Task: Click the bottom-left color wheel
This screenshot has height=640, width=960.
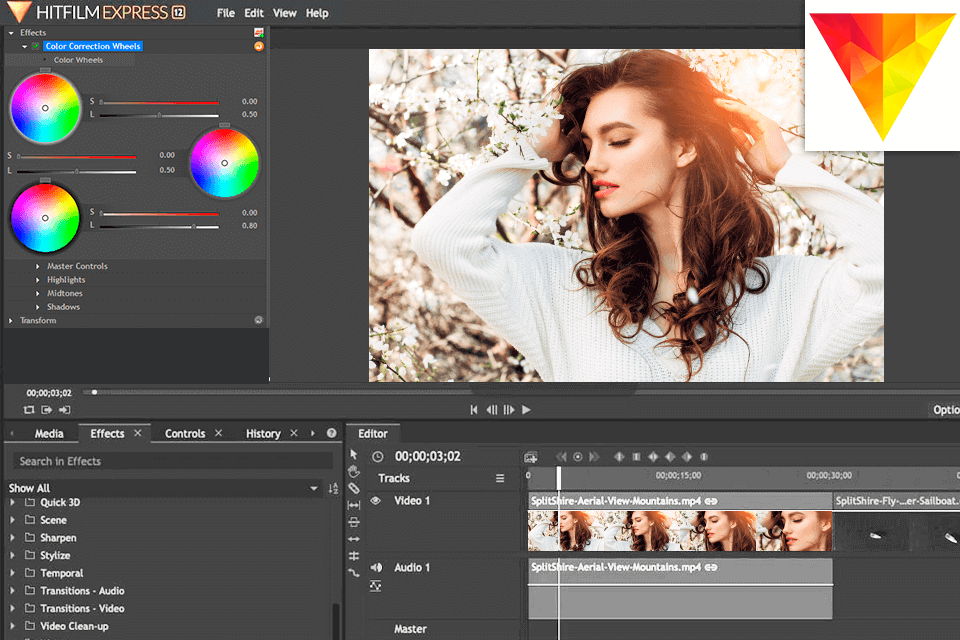Action: point(45,218)
